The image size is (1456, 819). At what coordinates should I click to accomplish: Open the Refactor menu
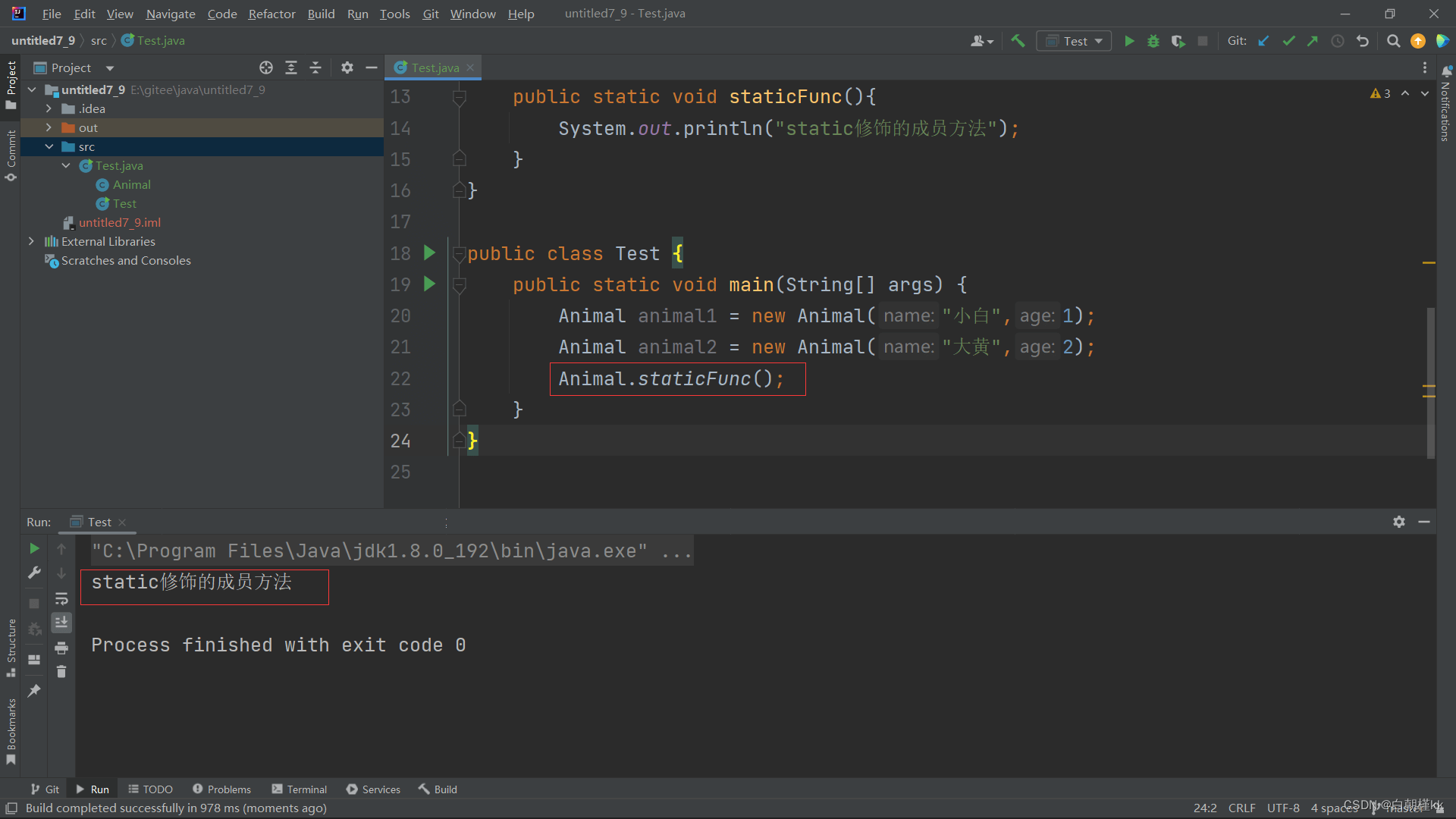tap(271, 14)
